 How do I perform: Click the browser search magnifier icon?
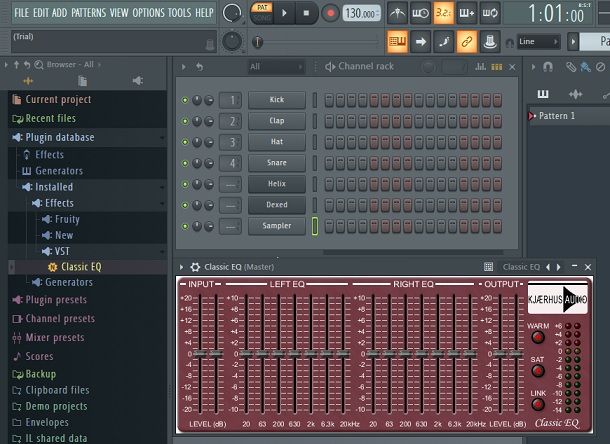pos(39,65)
